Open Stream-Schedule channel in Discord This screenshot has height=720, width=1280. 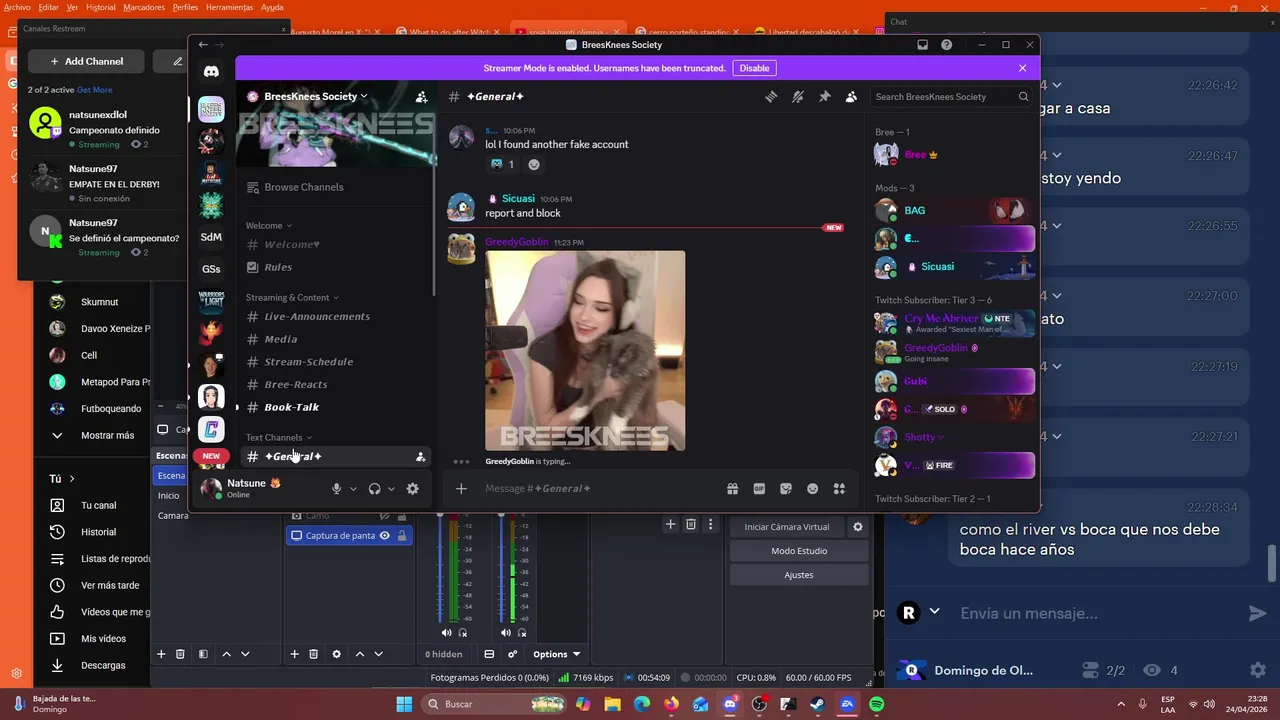pyautogui.click(x=308, y=362)
